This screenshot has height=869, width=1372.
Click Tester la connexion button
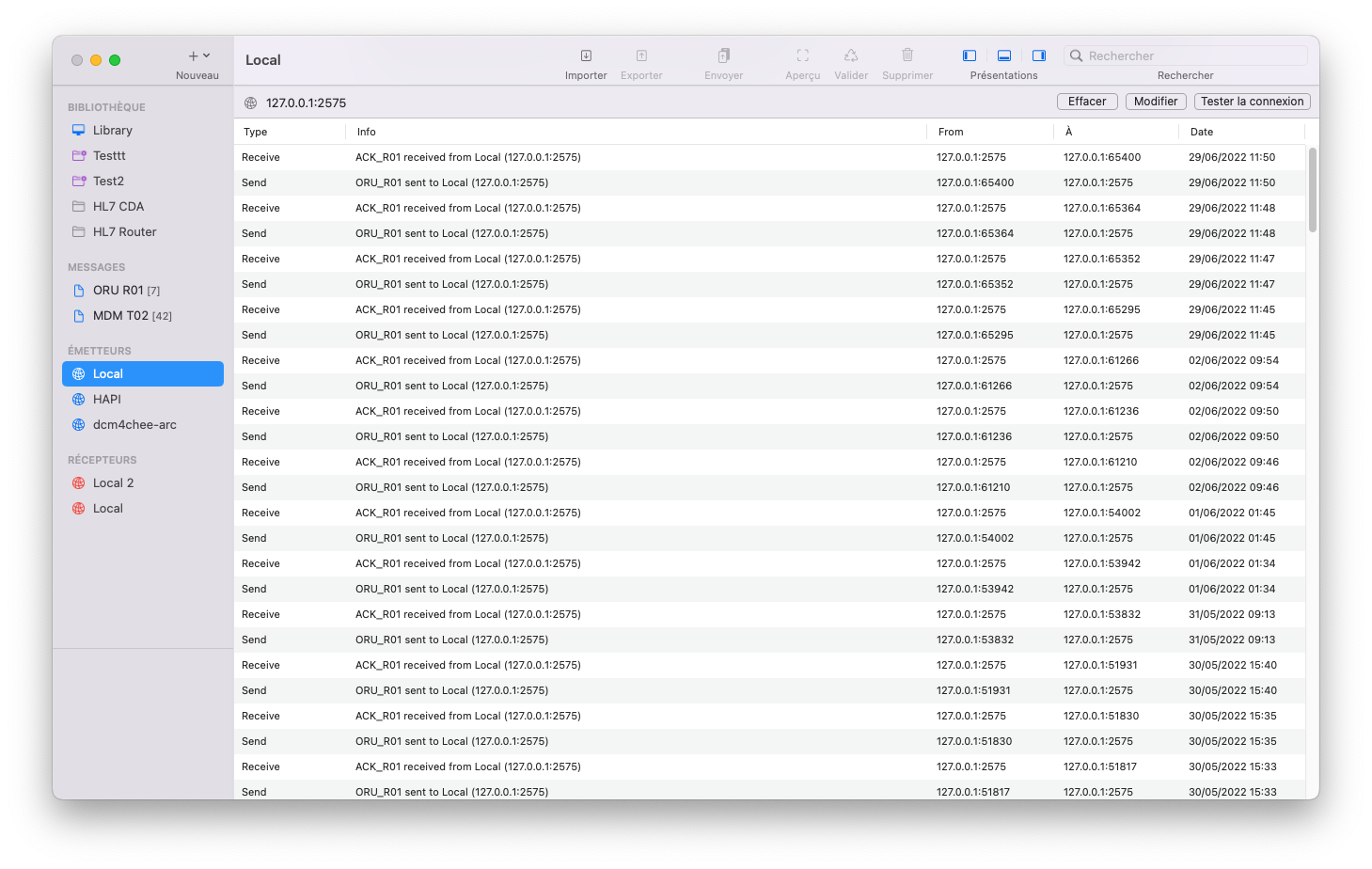click(1252, 102)
